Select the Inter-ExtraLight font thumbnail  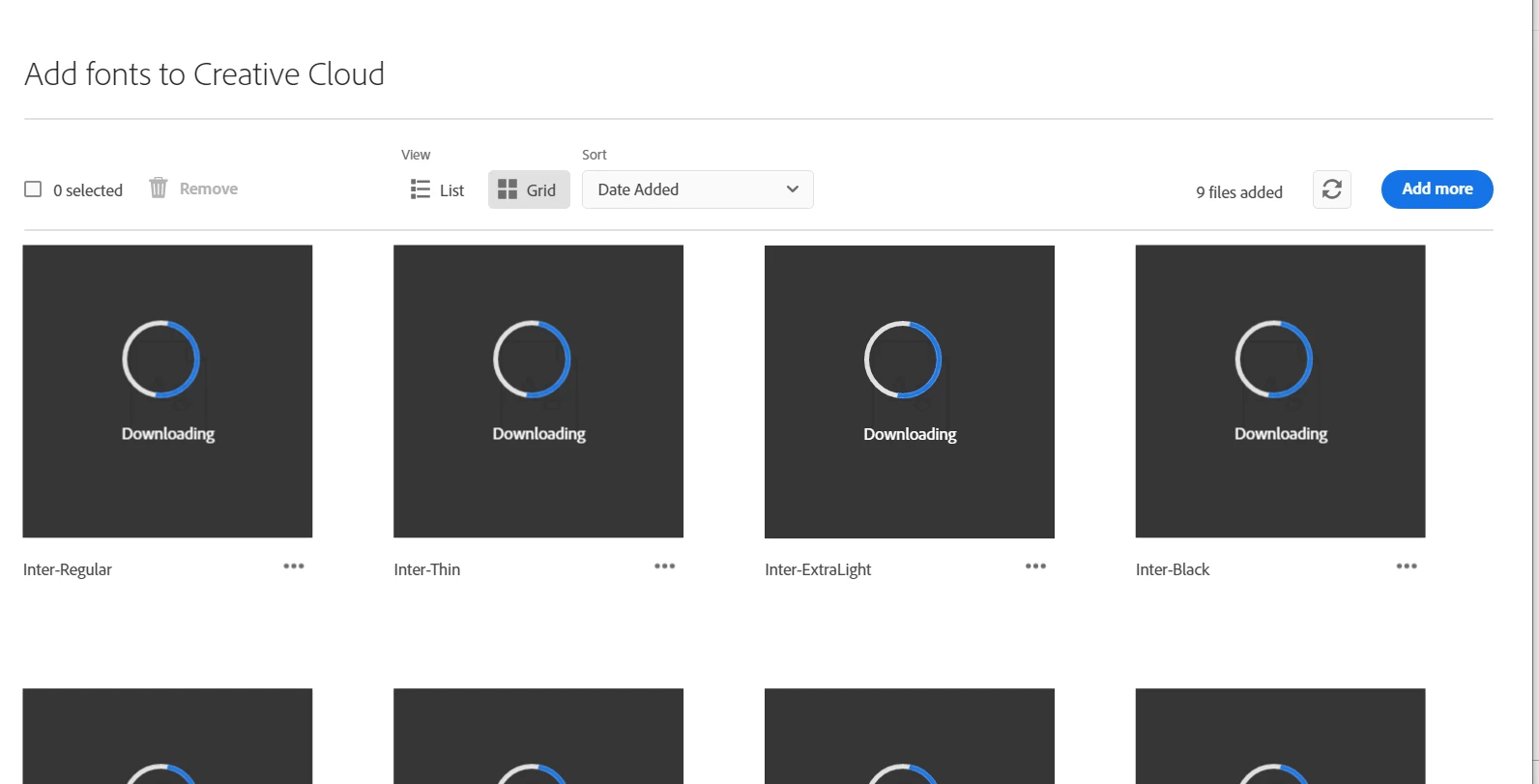[910, 392]
